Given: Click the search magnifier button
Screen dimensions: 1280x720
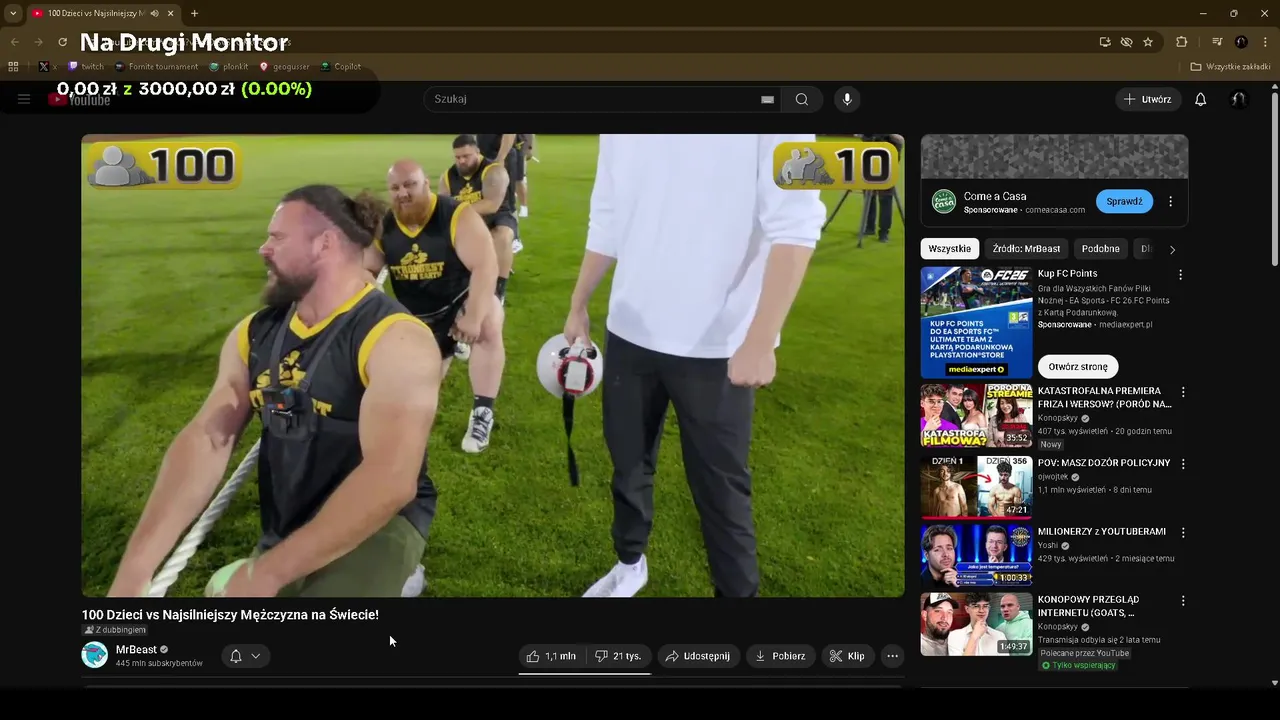Looking at the screenshot, I should 802,99.
